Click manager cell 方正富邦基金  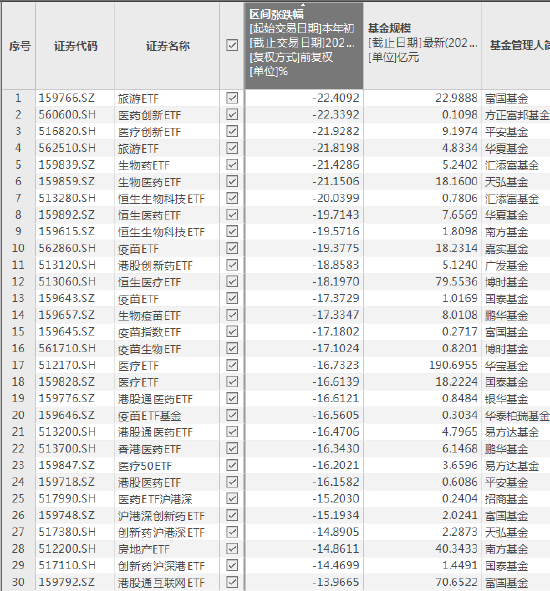517,115
